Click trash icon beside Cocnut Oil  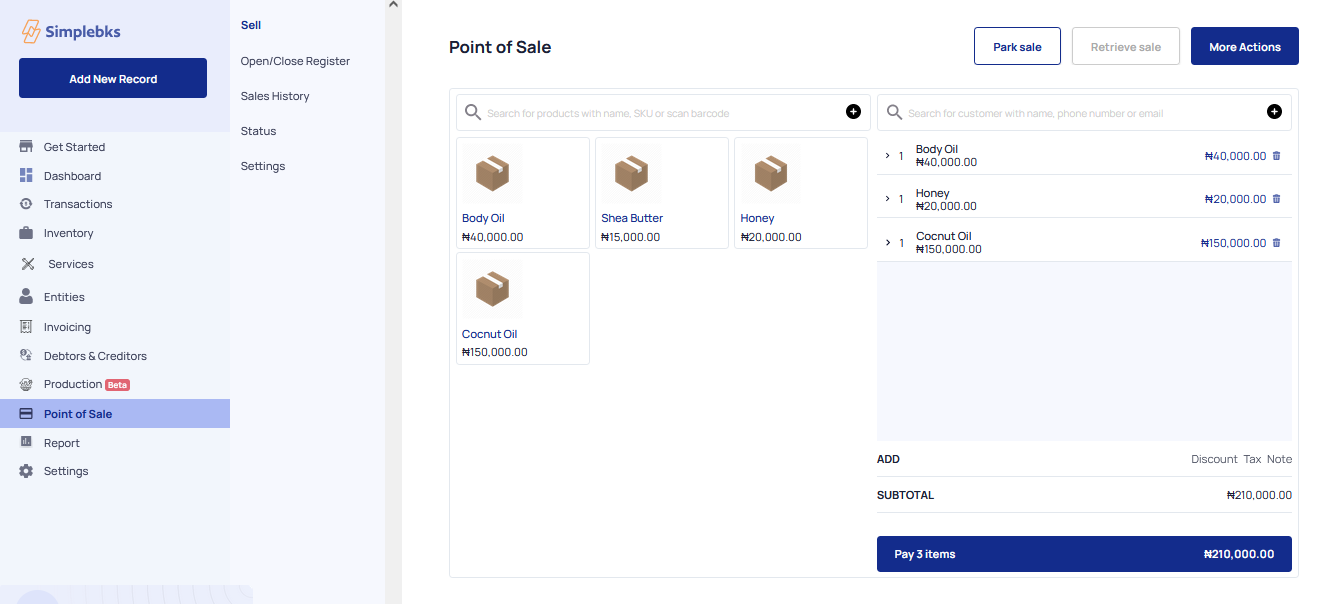[x=1276, y=243]
